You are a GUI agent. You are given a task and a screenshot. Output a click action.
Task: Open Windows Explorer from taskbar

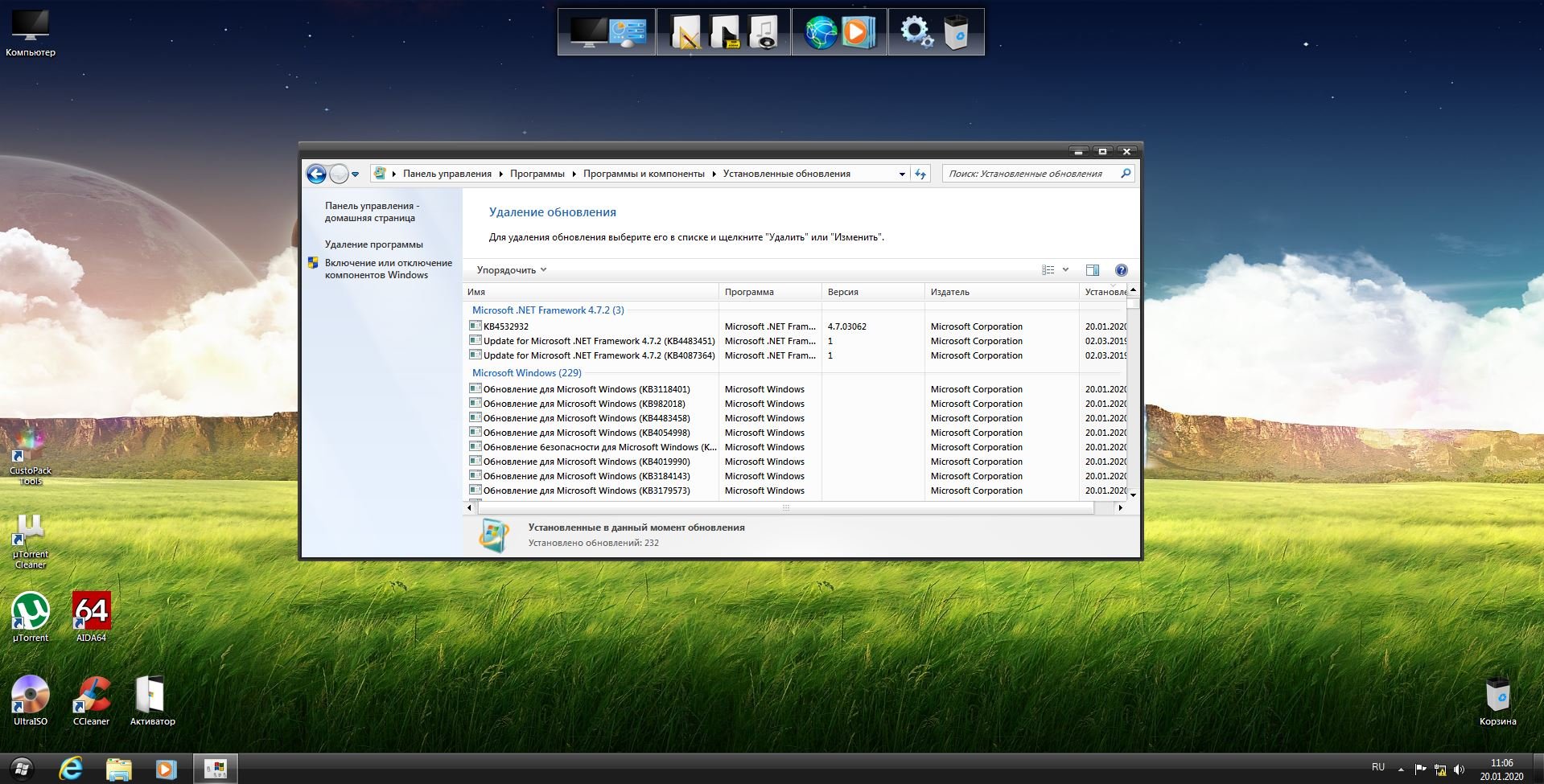pyautogui.click(x=118, y=769)
